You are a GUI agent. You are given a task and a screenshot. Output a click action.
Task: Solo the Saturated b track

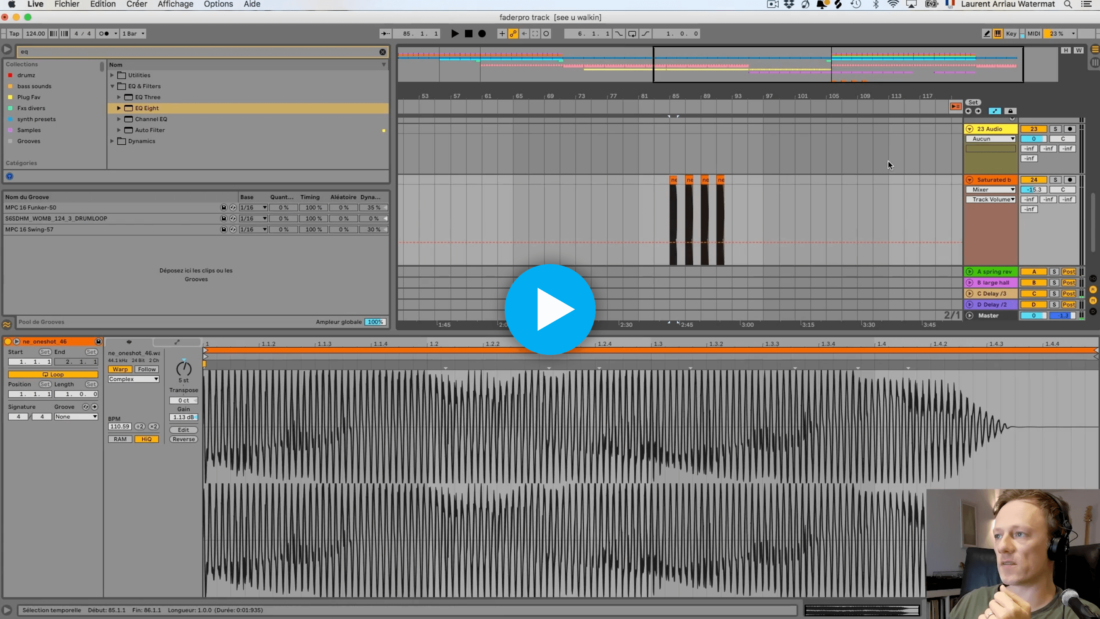[1055, 180]
